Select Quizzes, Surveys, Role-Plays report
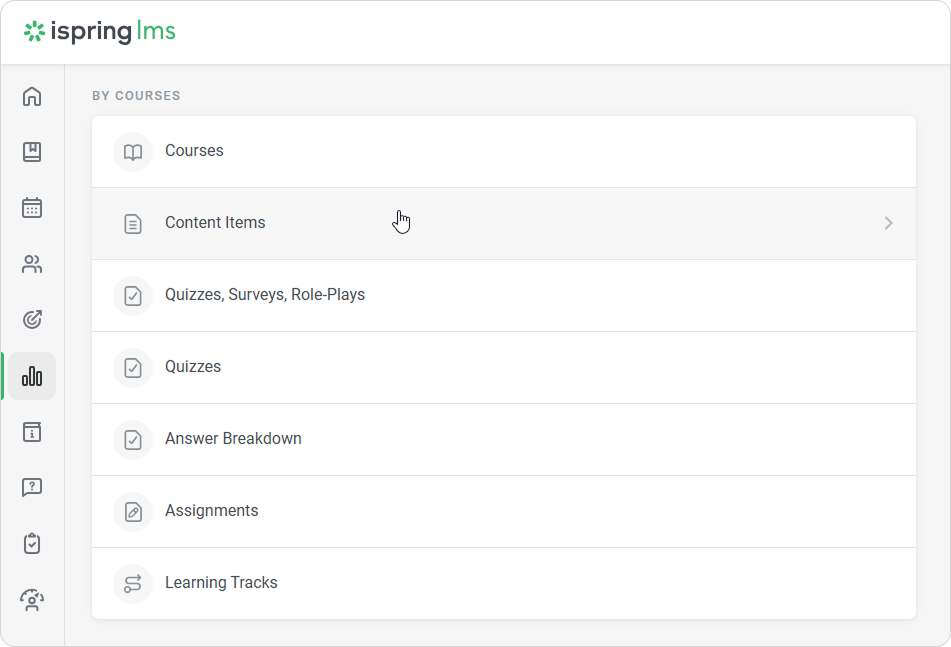 click(x=265, y=295)
